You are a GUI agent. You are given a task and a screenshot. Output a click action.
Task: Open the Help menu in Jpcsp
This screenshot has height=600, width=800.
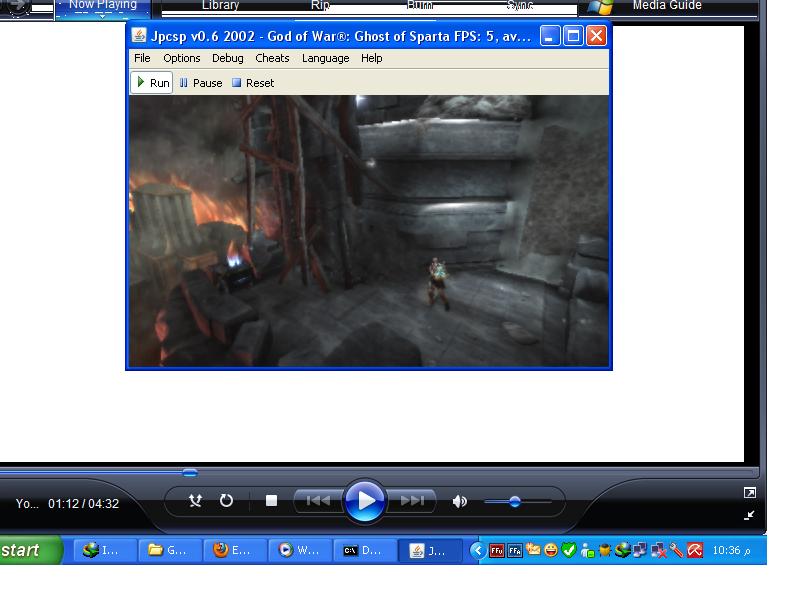[x=371, y=58]
